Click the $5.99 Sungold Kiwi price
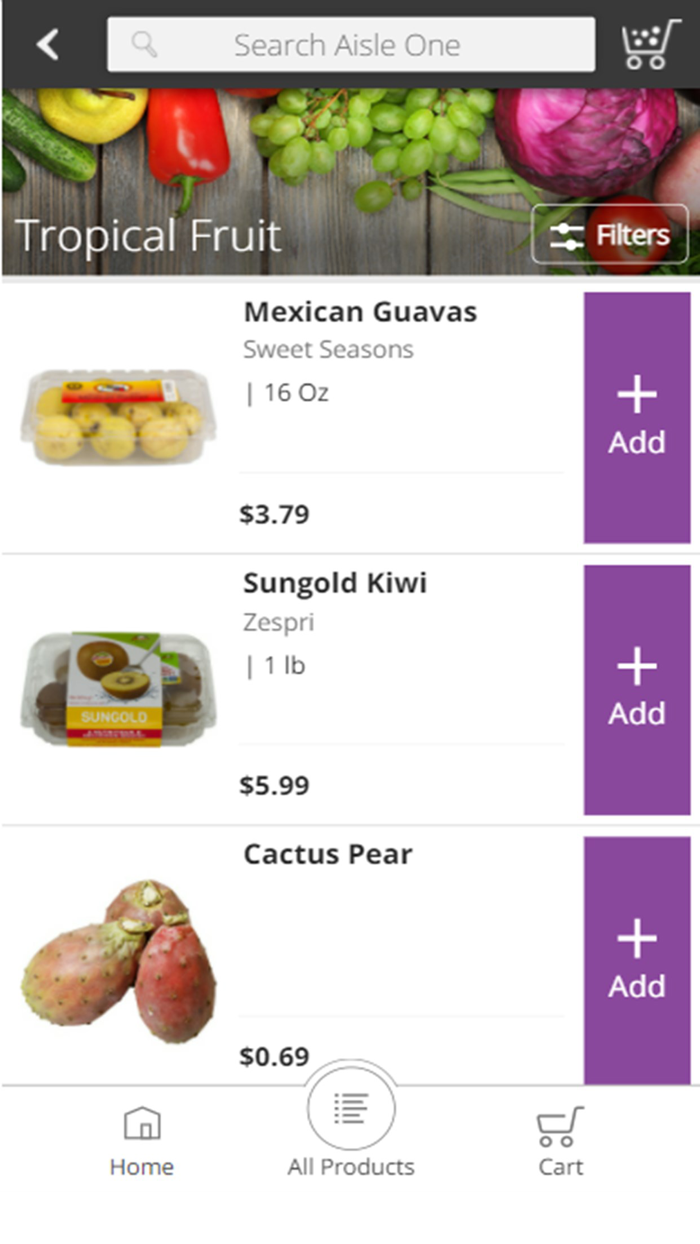Screen dimensions: 700x1244 coord(275,786)
